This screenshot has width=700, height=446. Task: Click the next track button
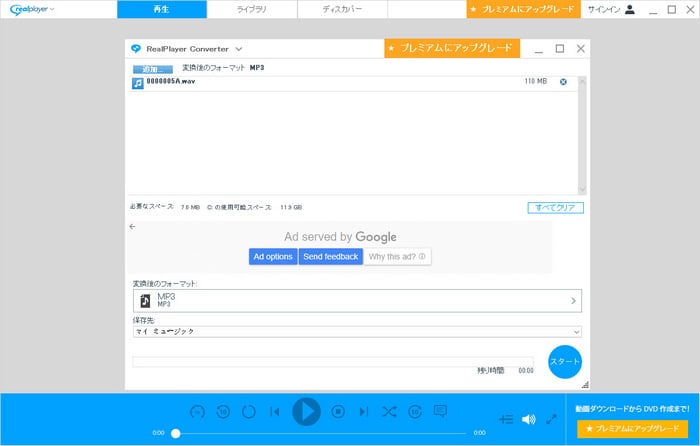364,412
